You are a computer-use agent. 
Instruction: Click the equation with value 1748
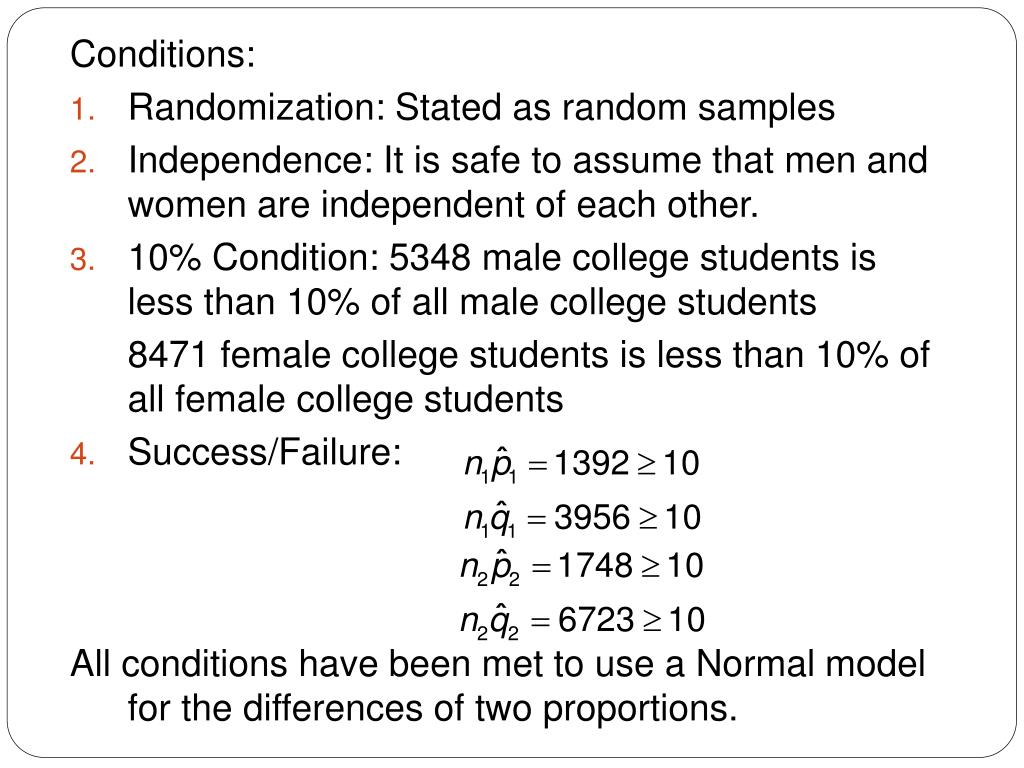click(581, 566)
